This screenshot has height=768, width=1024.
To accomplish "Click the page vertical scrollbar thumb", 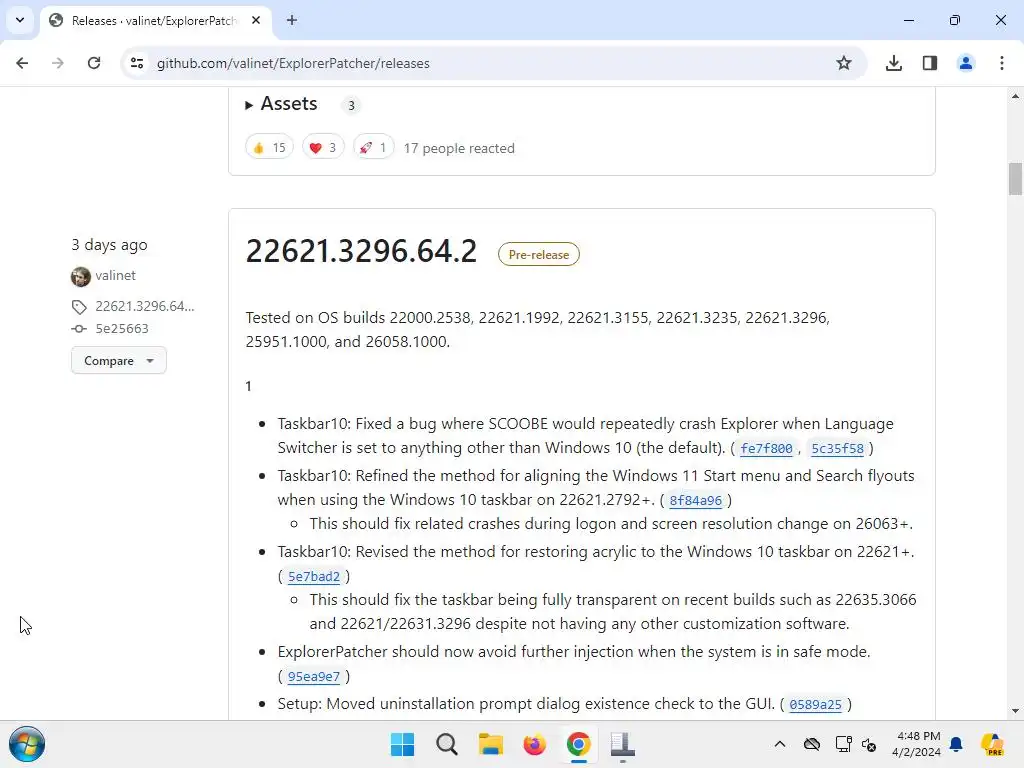I will [1015, 179].
